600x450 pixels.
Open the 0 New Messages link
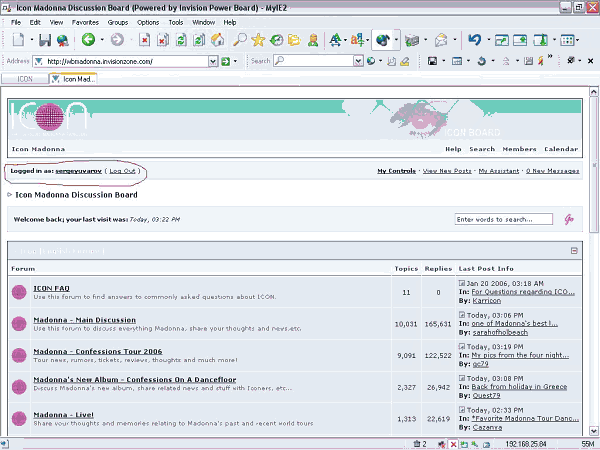(552, 171)
